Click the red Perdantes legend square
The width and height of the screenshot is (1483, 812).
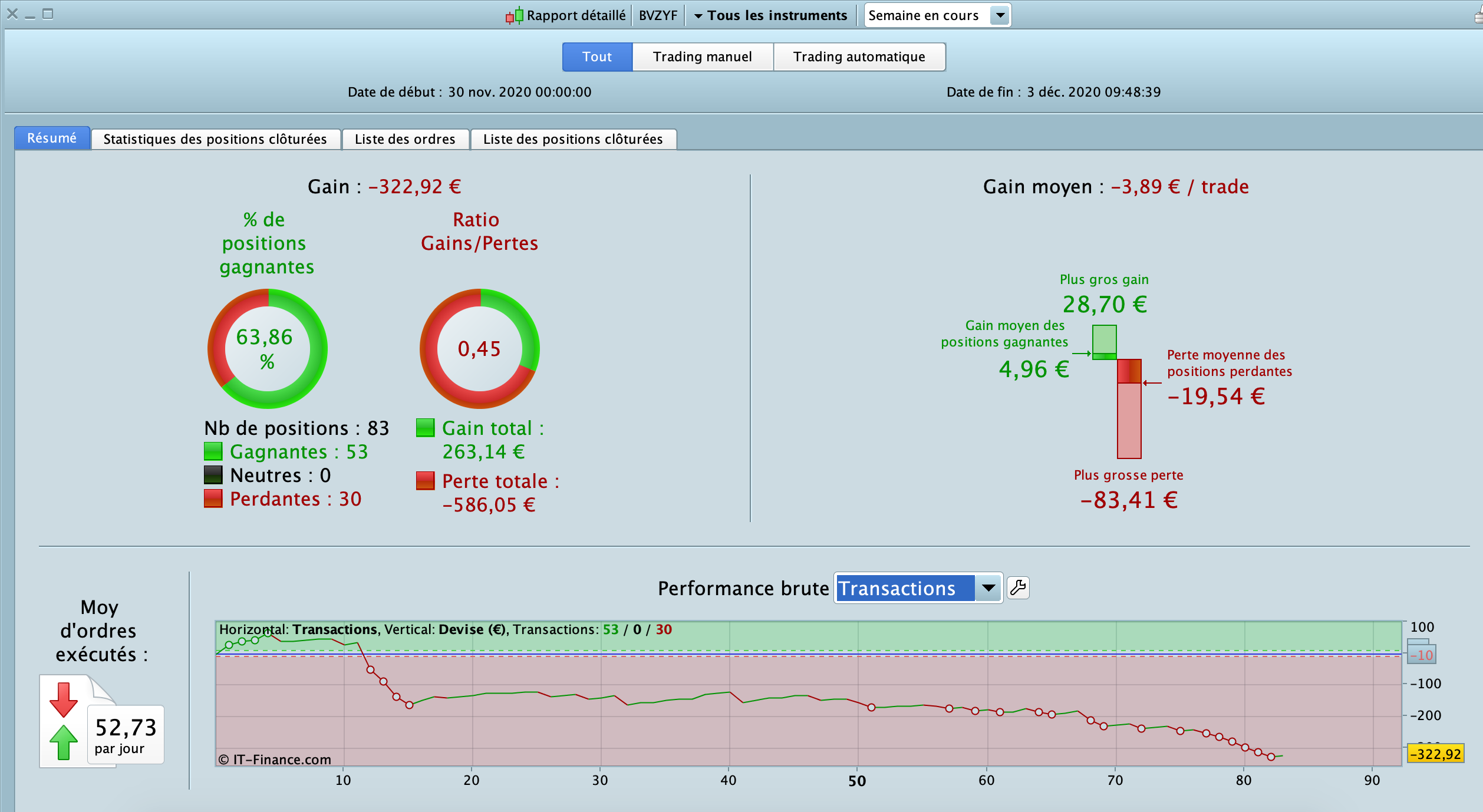point(213,499)
